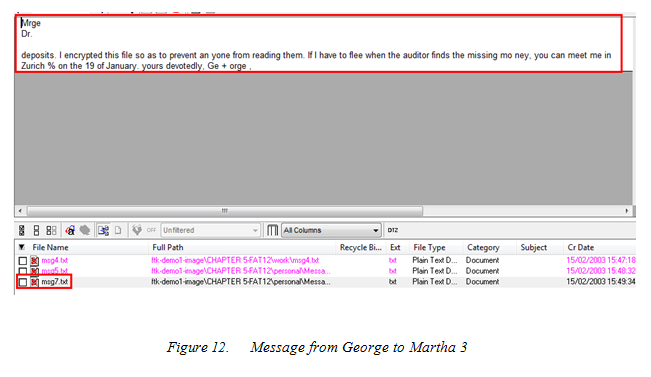The height and width of the screenshot is (377, 651).
Task: Click the 'Dr.' line in the viewer
Action: [x=27, y=34]
